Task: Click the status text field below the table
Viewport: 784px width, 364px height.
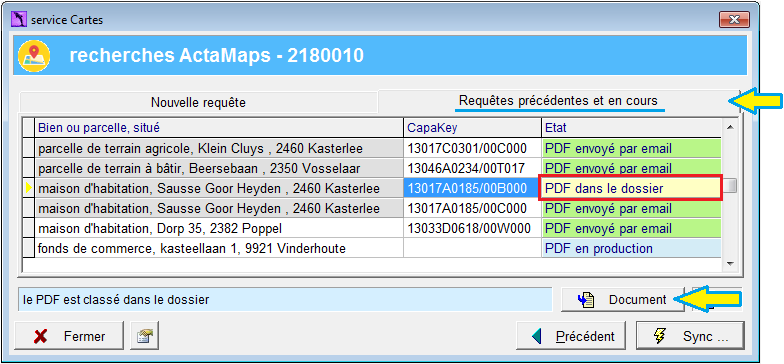Action: (285, 300)
